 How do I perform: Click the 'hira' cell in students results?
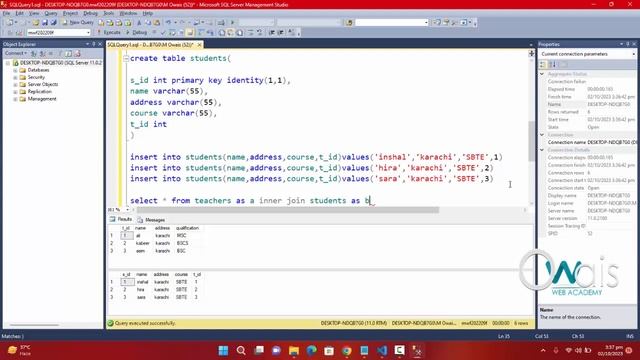(141, 290)
